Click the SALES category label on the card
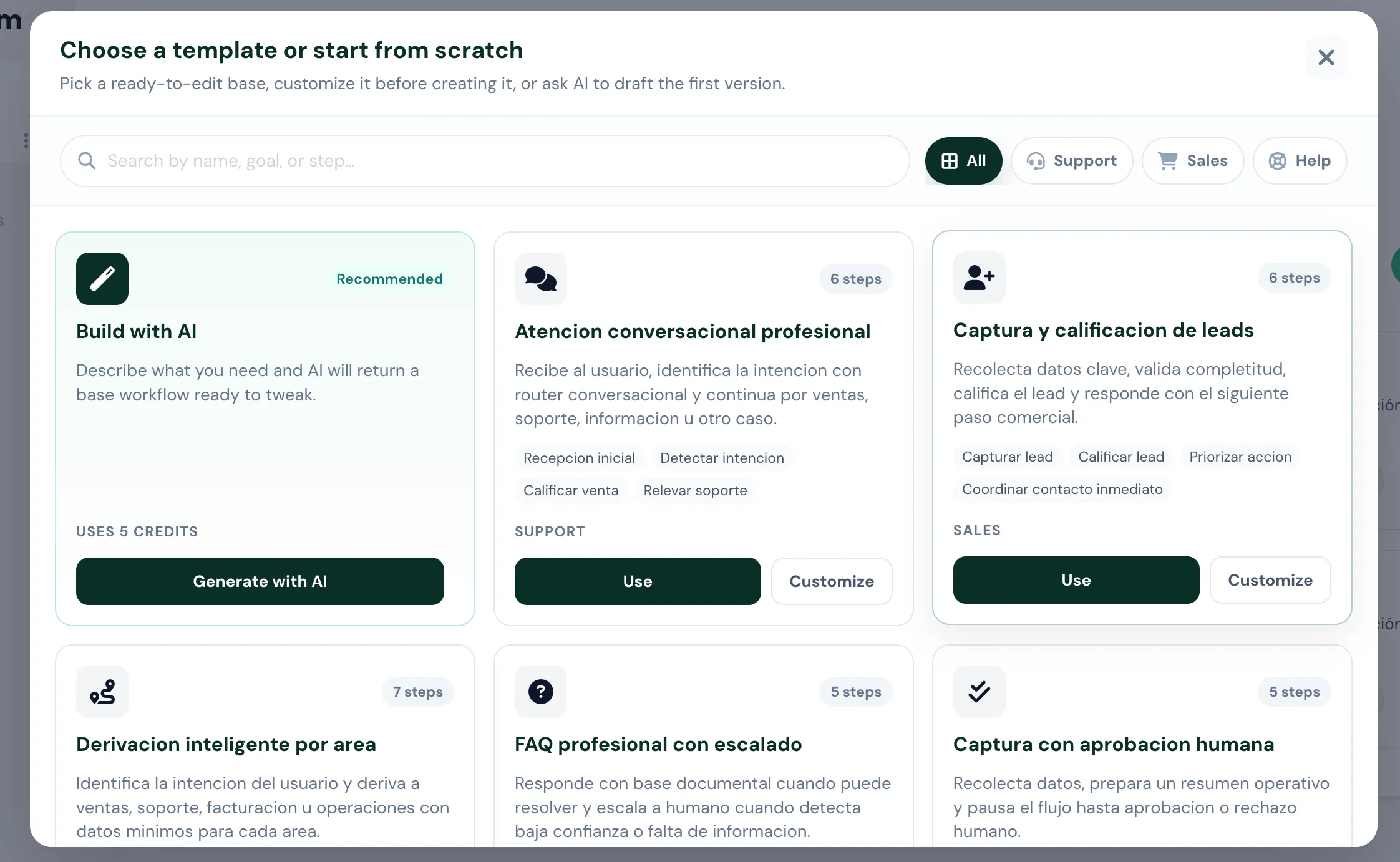 [x=977, y=530]
